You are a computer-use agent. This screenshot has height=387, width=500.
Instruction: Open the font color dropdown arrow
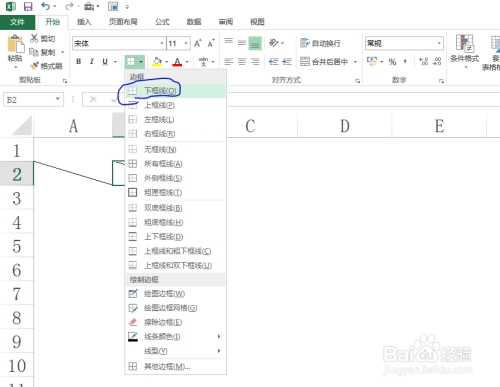(x=187, y=62)
